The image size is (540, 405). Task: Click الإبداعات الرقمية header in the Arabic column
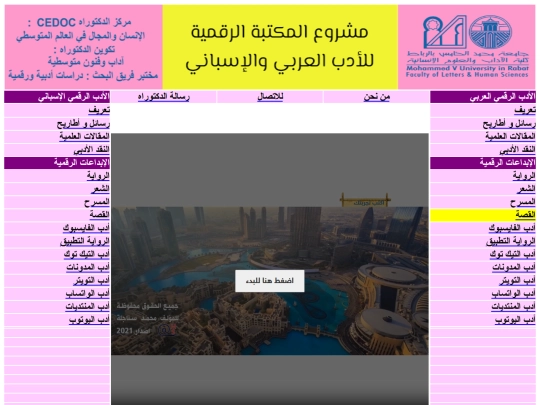pyautogui.click(x=483, y=163)
